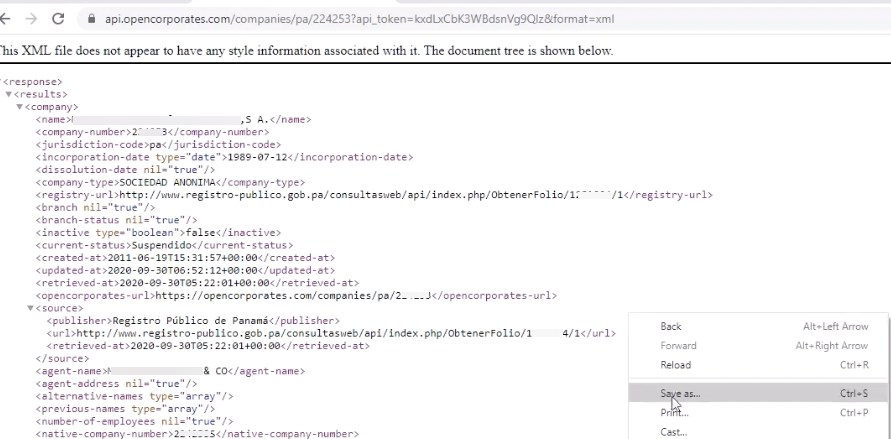Click the alternative-names array line
The image size is (891, 439).
[134, 396]
